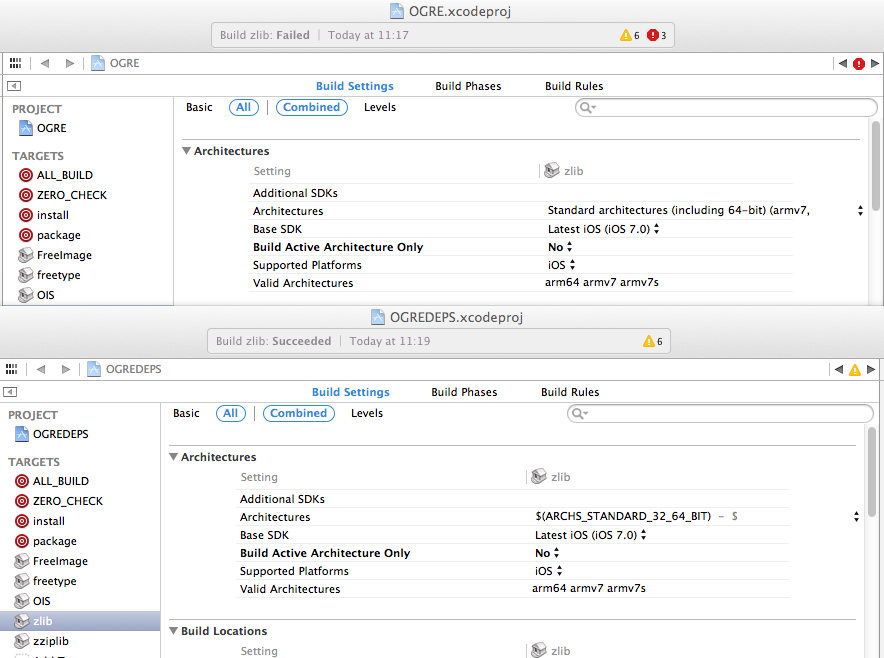Click the build settings search field in OGRE window
The width and height of the screenshot is (884, 658).
pos(726,107)
